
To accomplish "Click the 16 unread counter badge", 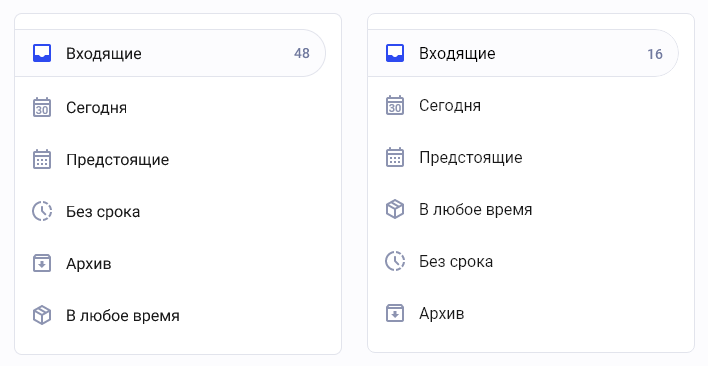I will pyautogui.click(x=655, y=54).
